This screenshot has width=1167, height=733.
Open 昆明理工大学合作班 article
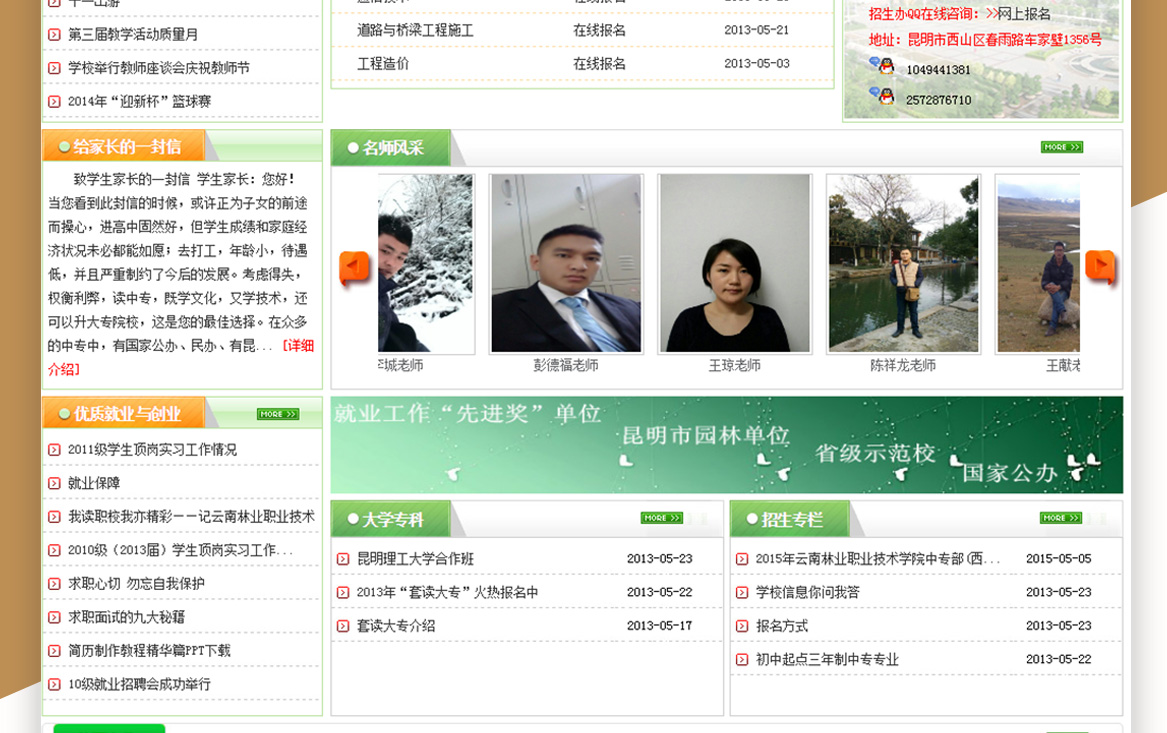(415, 559)
